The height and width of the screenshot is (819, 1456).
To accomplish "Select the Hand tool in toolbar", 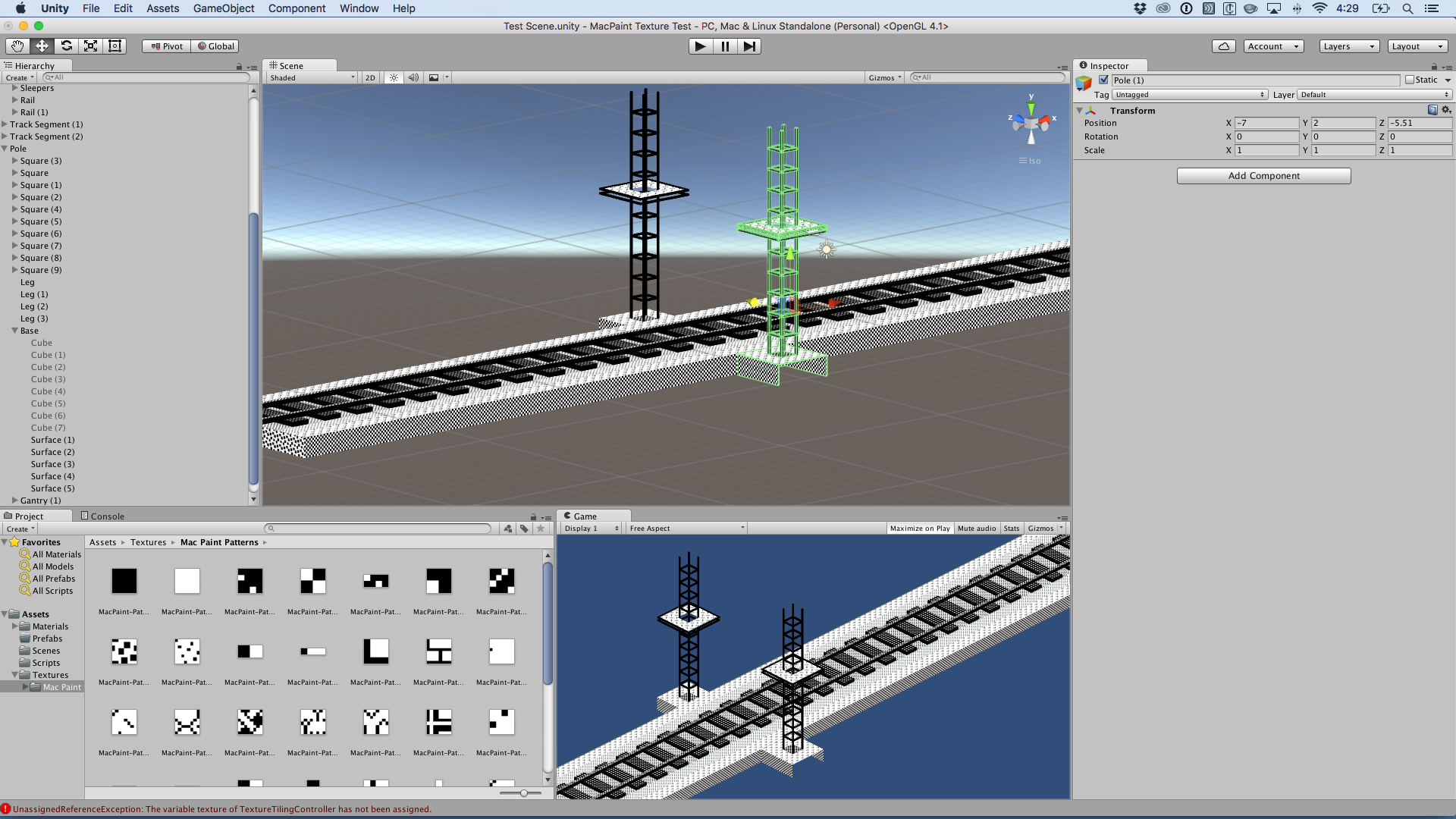I will coord(17,46).
